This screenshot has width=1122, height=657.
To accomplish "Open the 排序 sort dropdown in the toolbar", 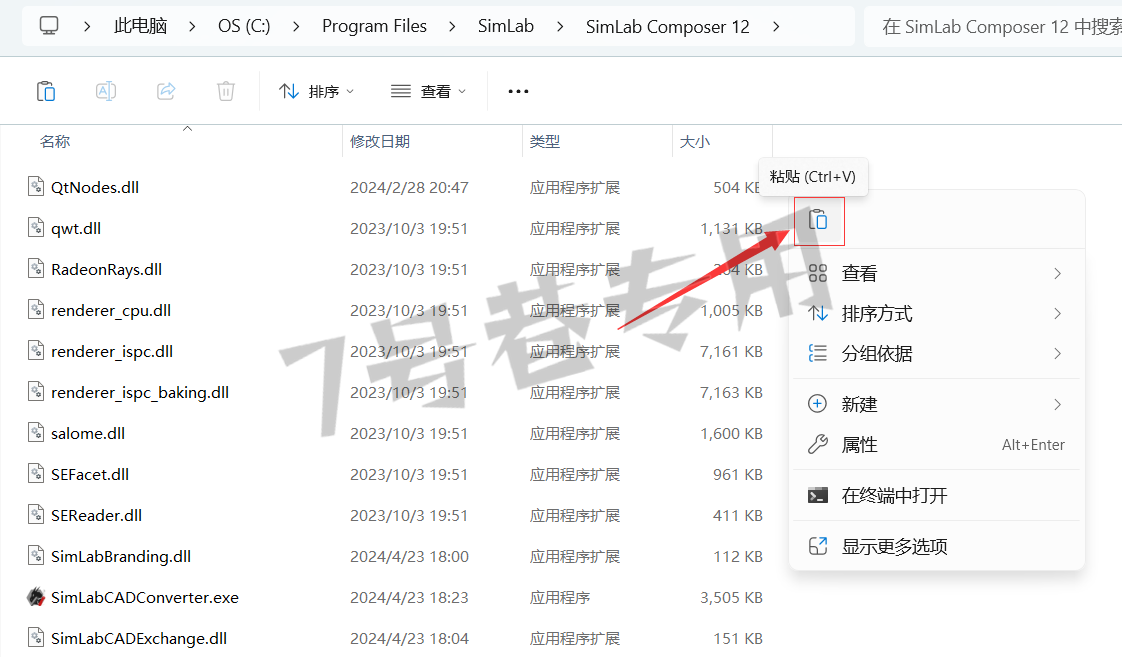I will 316,92.
